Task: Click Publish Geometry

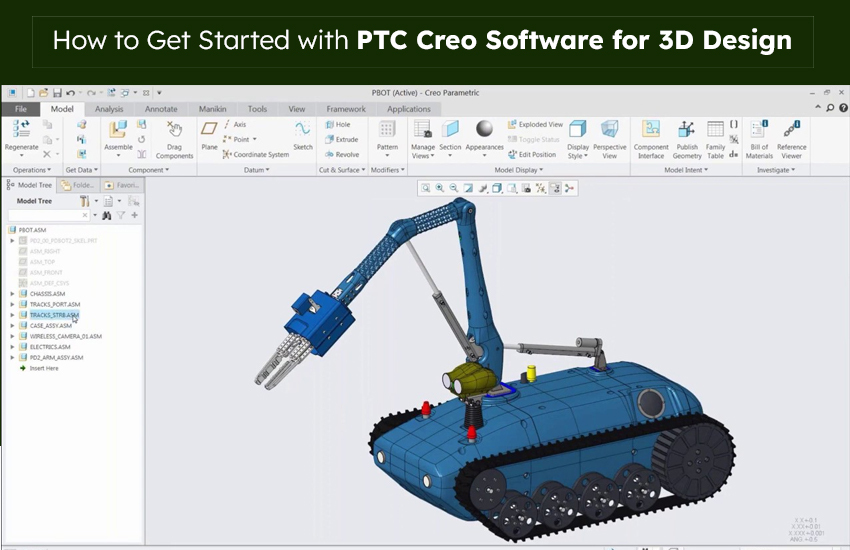Action: coord(687,140)
